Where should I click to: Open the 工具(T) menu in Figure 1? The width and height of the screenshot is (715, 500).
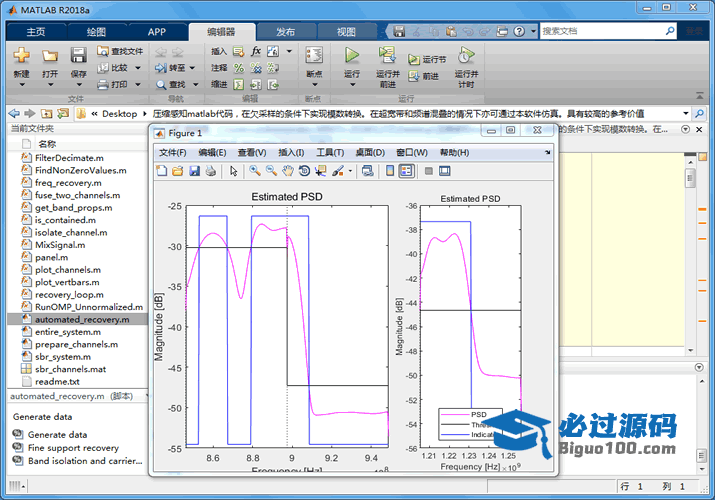(330, 152)
